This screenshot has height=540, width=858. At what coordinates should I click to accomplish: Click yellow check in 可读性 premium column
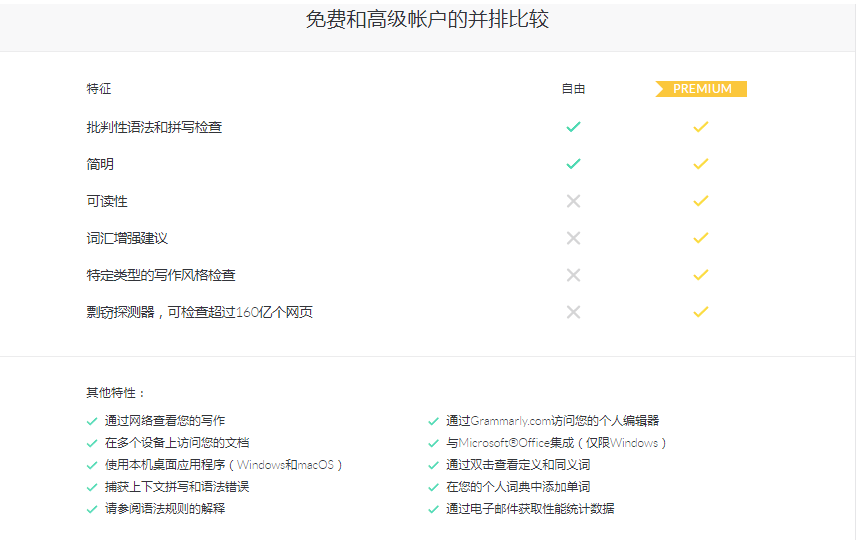click(x=700, y=201)
